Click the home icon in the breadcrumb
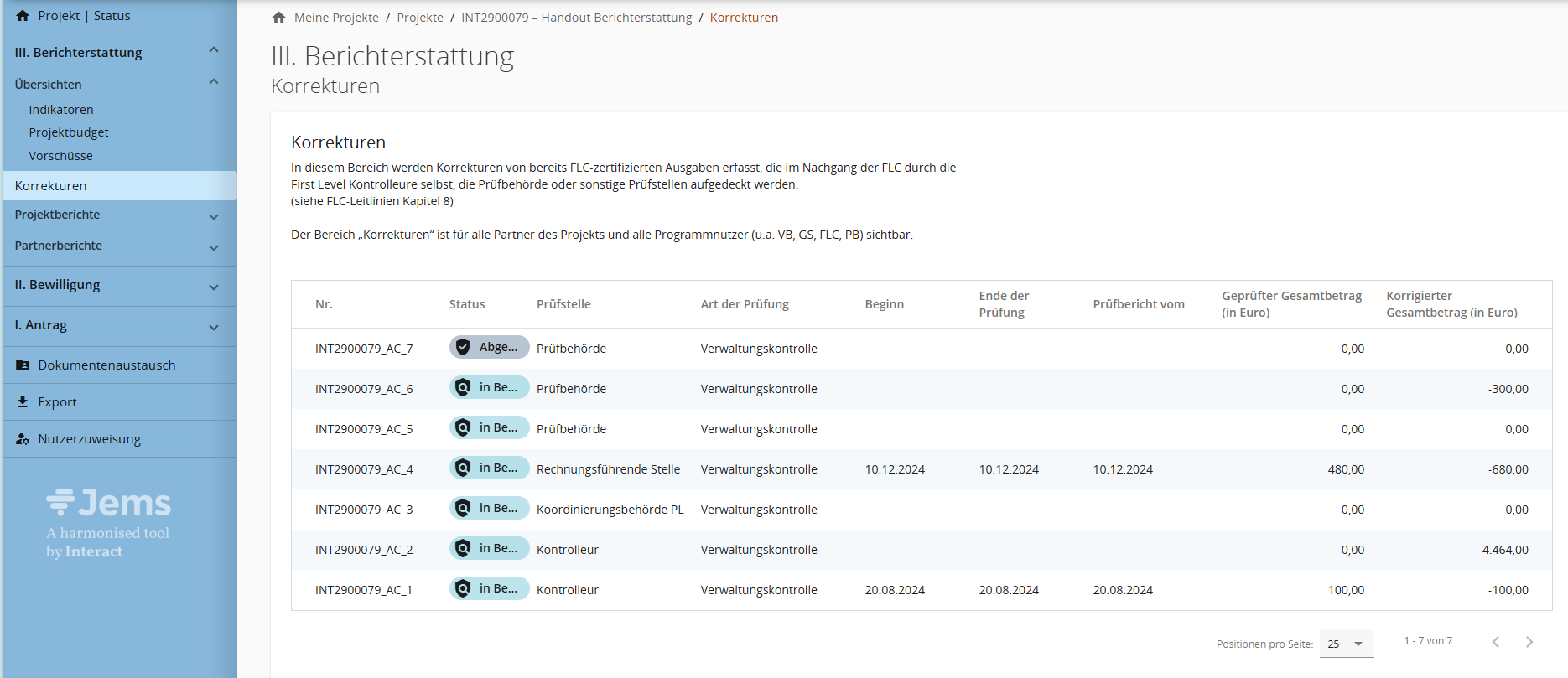Image resolution: width=1568 pixels, height=678 pixels. click(279, 18)
